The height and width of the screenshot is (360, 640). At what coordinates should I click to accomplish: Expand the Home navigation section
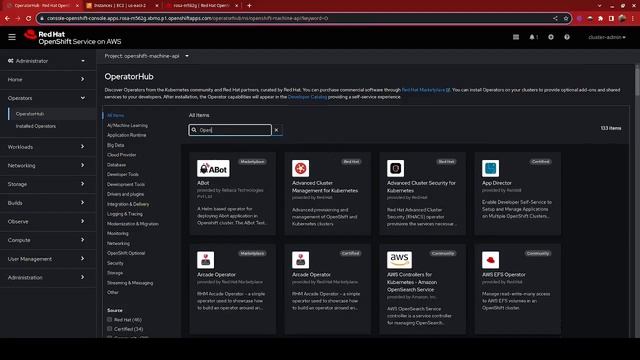point(47,79)
